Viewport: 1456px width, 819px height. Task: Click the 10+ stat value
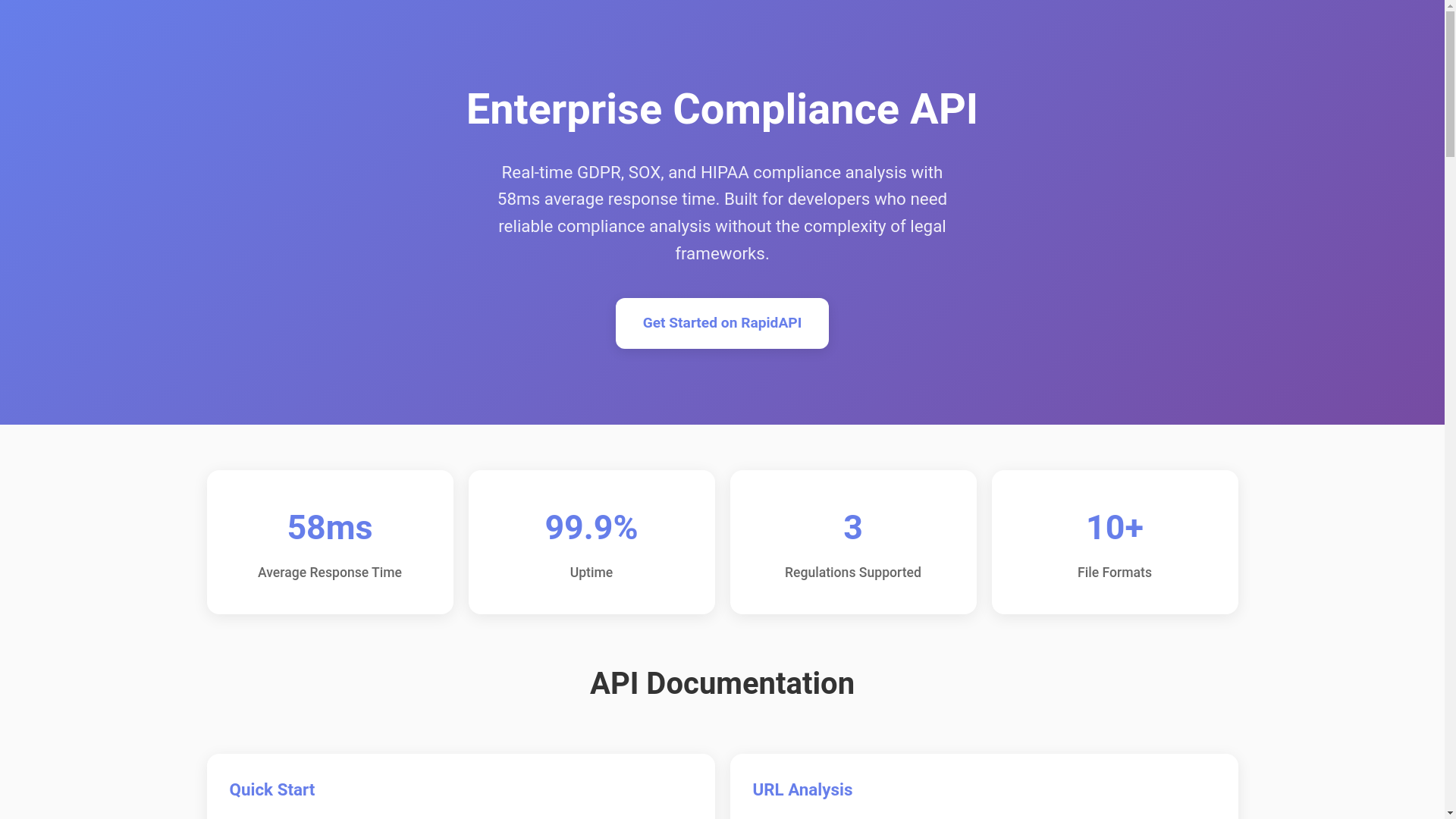pos(1115,528)
